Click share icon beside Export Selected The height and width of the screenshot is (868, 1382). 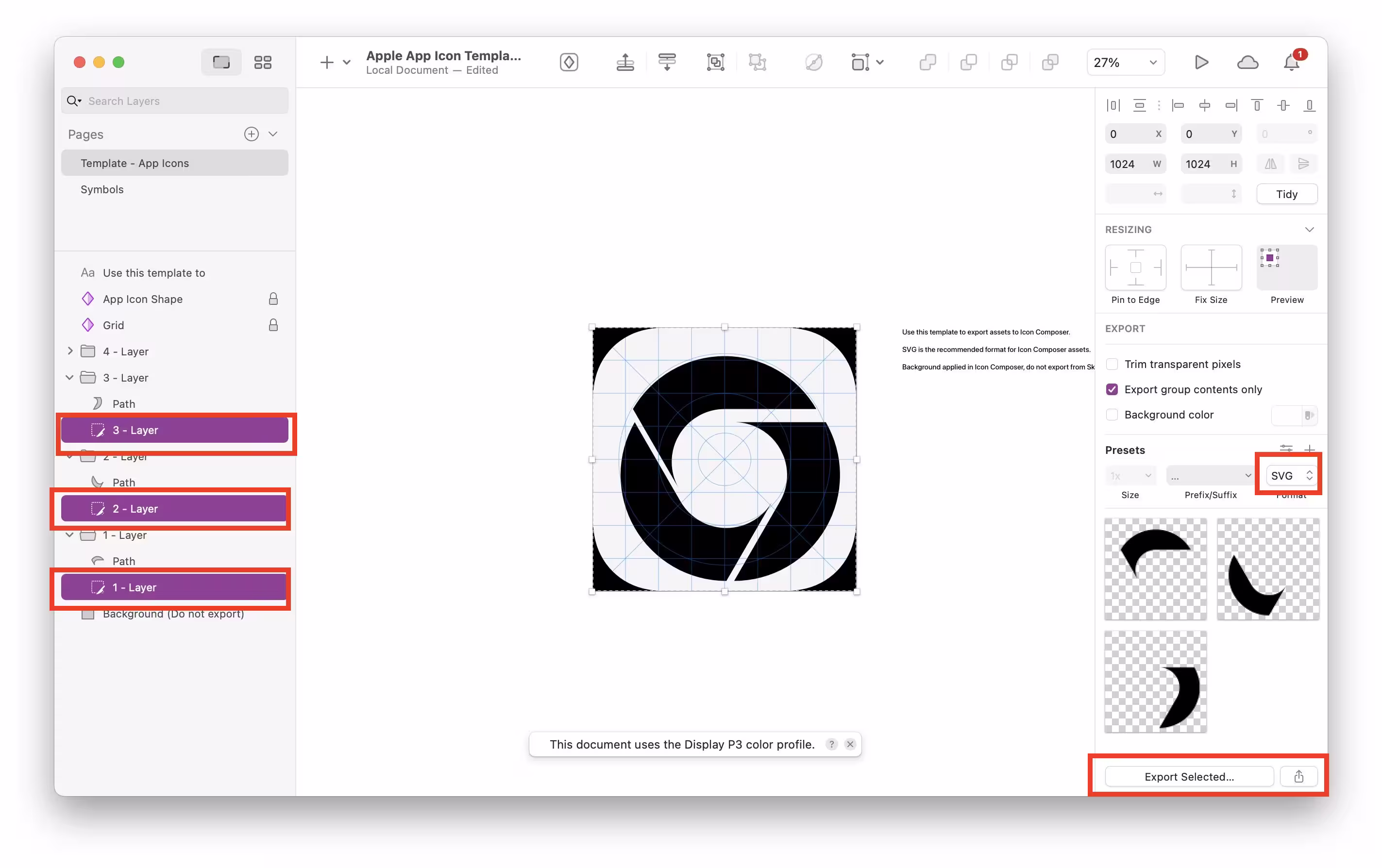pos(1298,776)
